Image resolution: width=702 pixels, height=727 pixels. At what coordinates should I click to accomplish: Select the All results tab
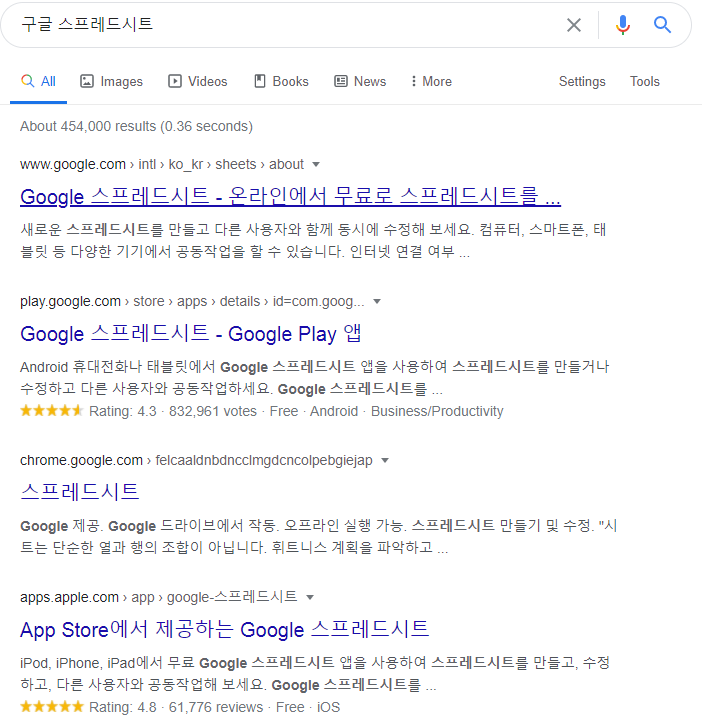pos(38,82)
